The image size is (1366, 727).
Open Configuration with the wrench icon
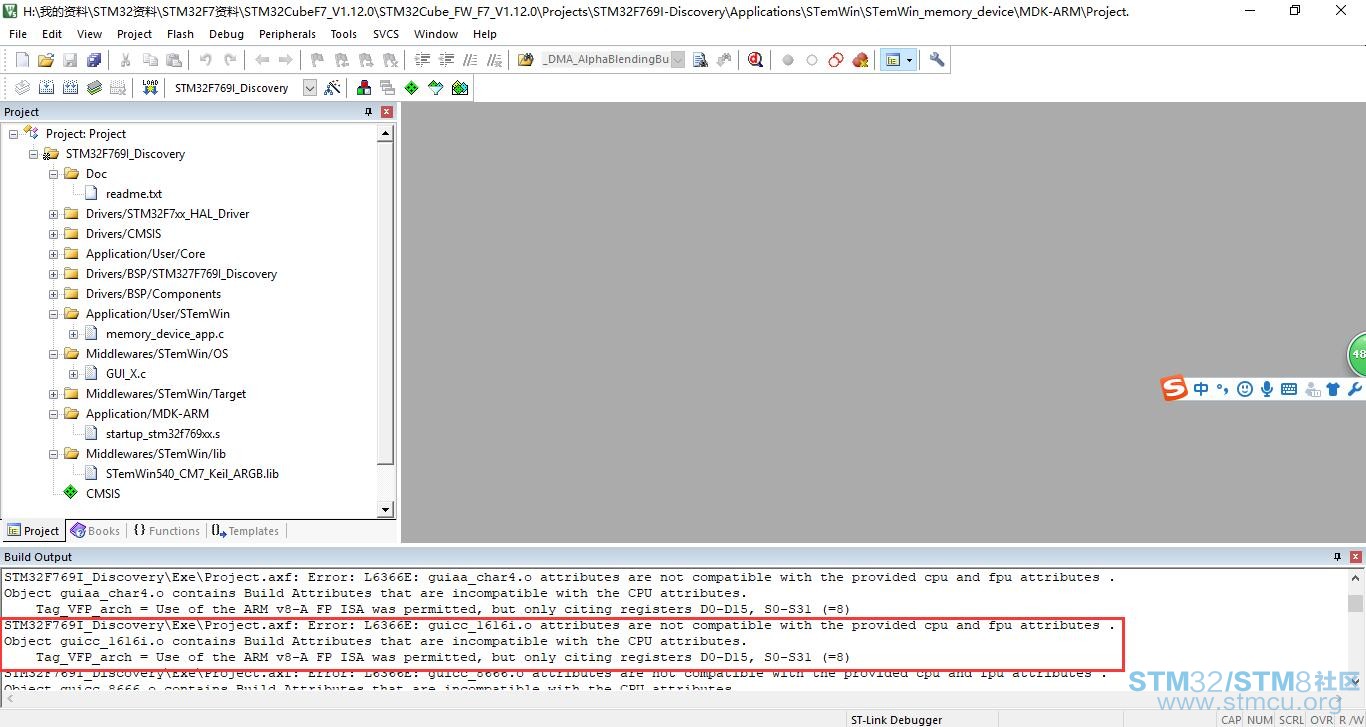pyautogui.click(x=937, y=60)
